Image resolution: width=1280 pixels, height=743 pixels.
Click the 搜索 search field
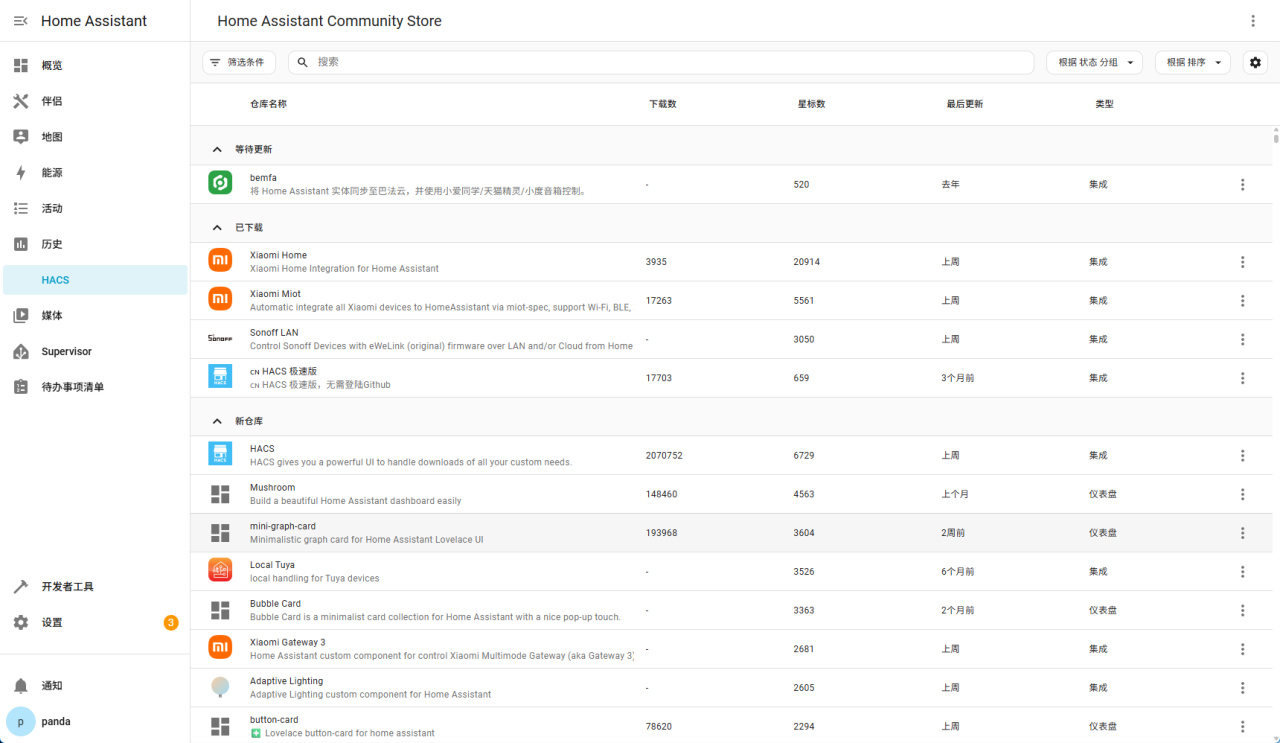click(x=660, y=62)
